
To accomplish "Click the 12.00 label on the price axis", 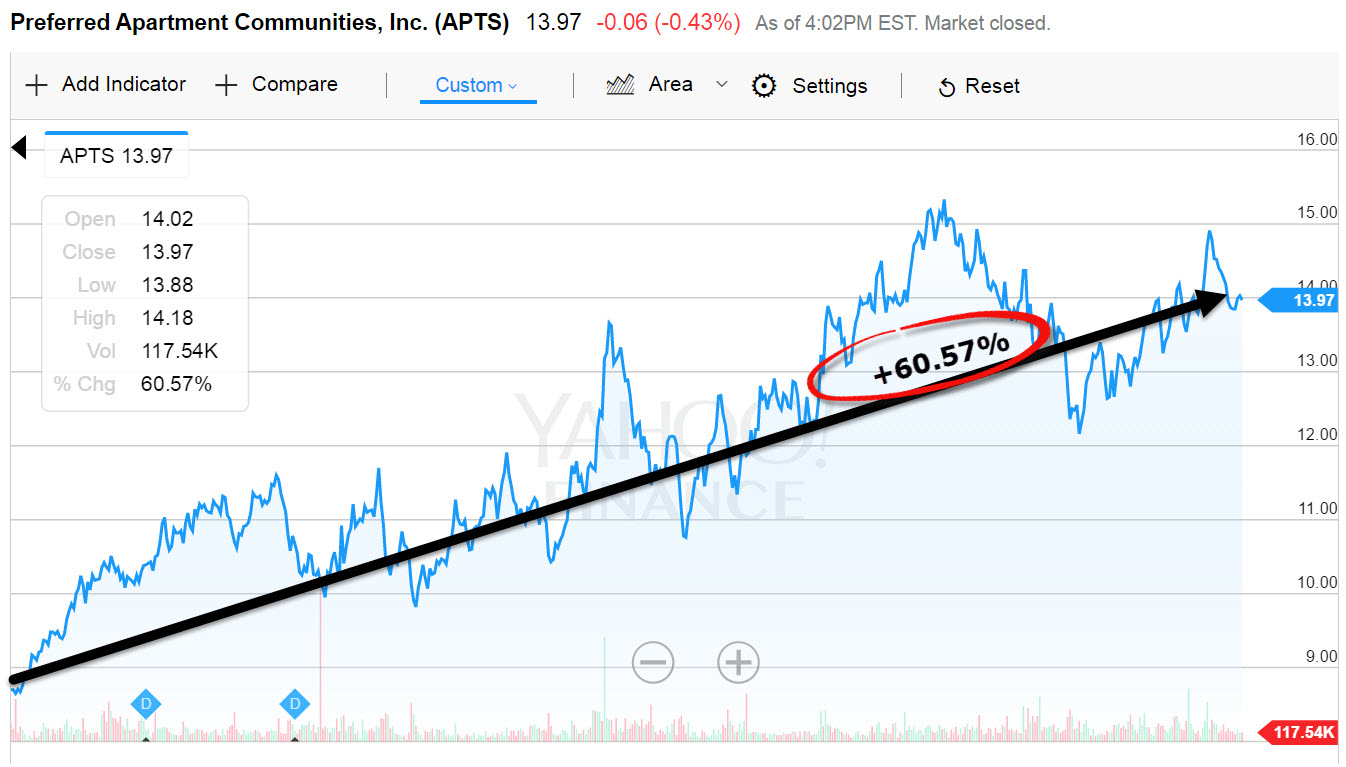I will click(x=1317, y=434).
